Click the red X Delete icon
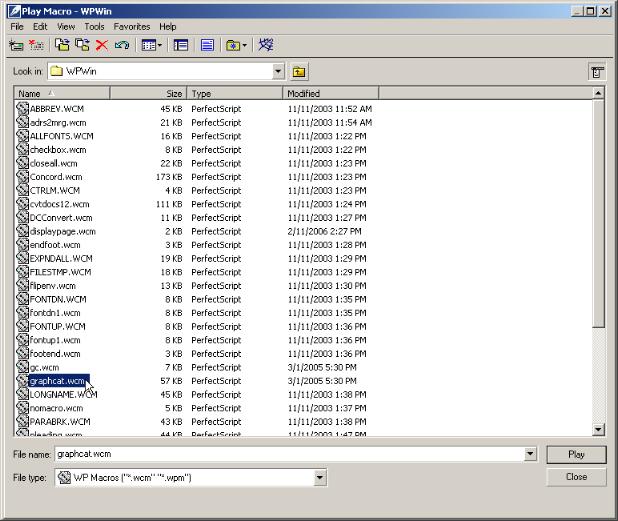The width and height of the screenshot is (618, 521). (x=102, y=45)
